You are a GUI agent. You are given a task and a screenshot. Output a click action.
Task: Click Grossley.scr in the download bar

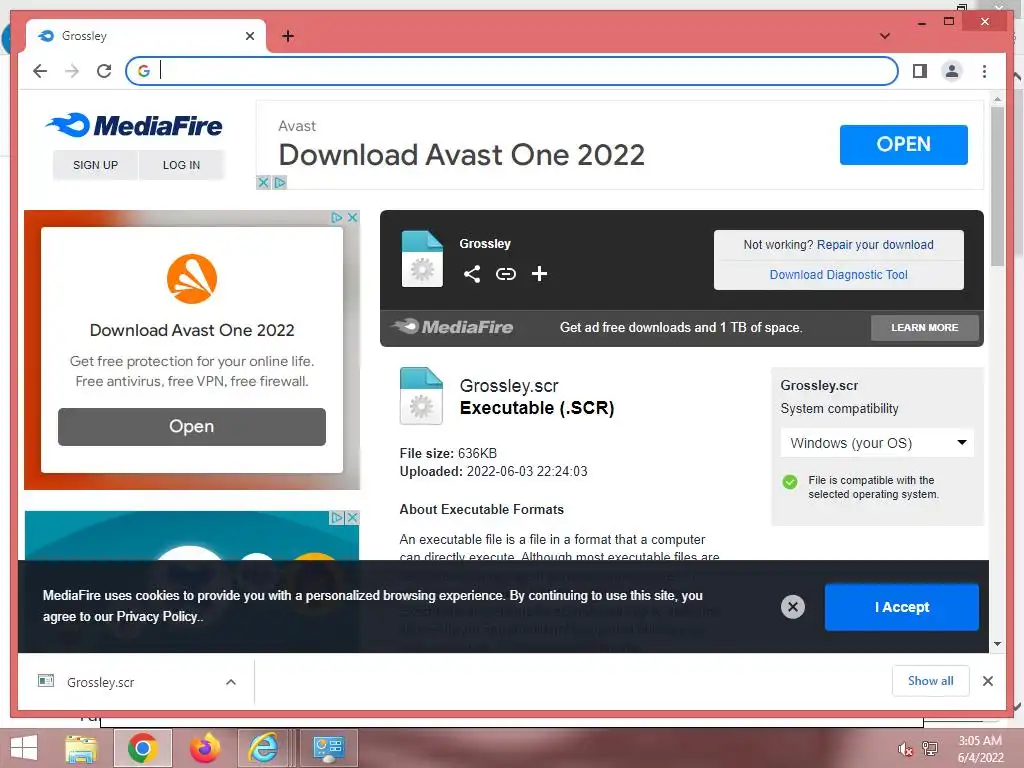101,682
